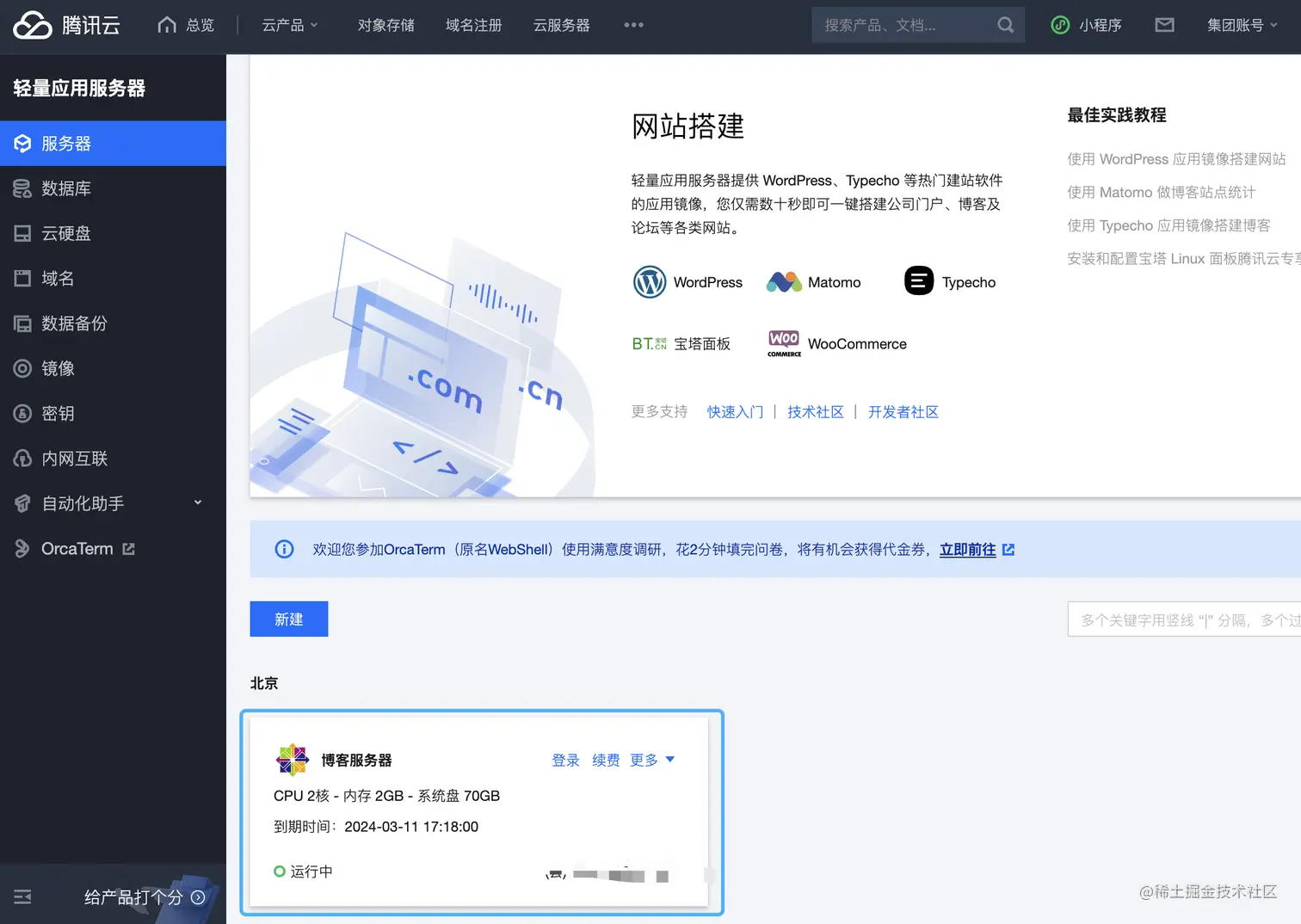Click the 到期时间 2024-03-11 17:18:00 text
This screenshot has height=924, width=1301.
pos(376,827)
